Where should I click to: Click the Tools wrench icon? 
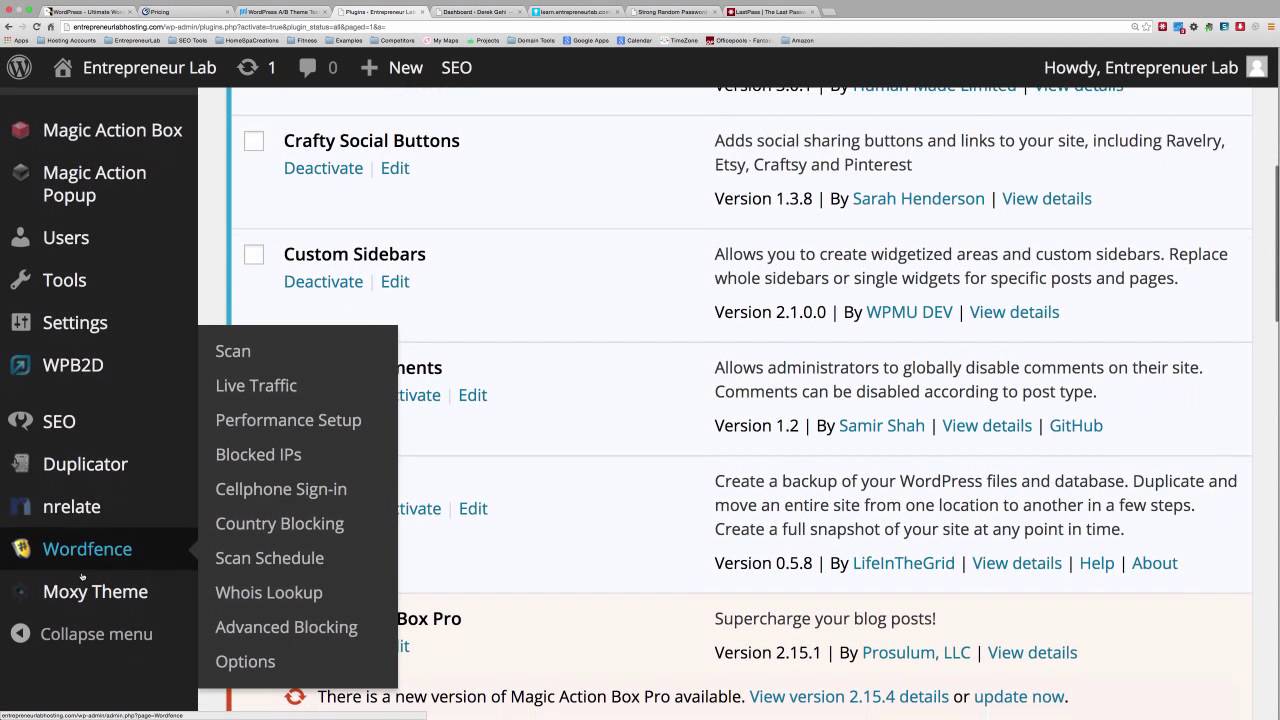(20, 280)
